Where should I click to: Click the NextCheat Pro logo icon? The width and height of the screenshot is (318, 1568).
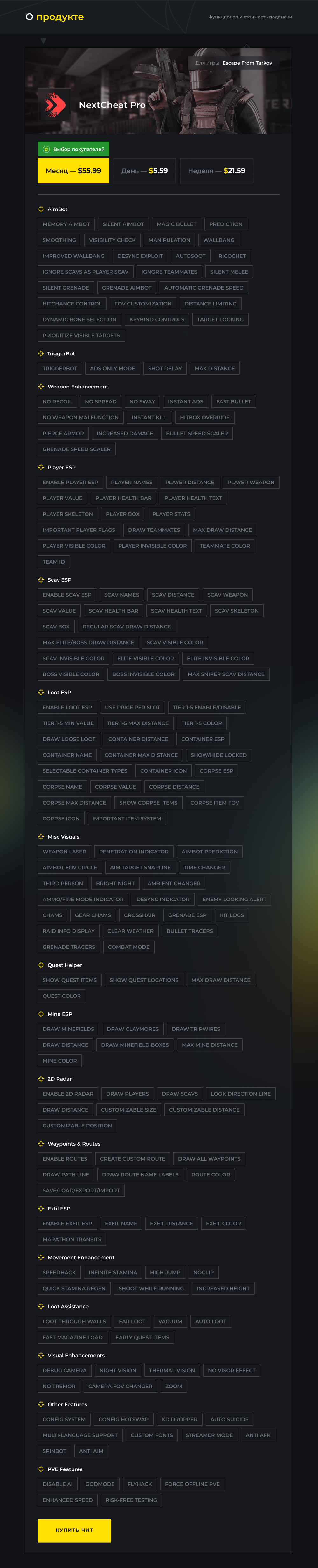click(x=55, y=105)
